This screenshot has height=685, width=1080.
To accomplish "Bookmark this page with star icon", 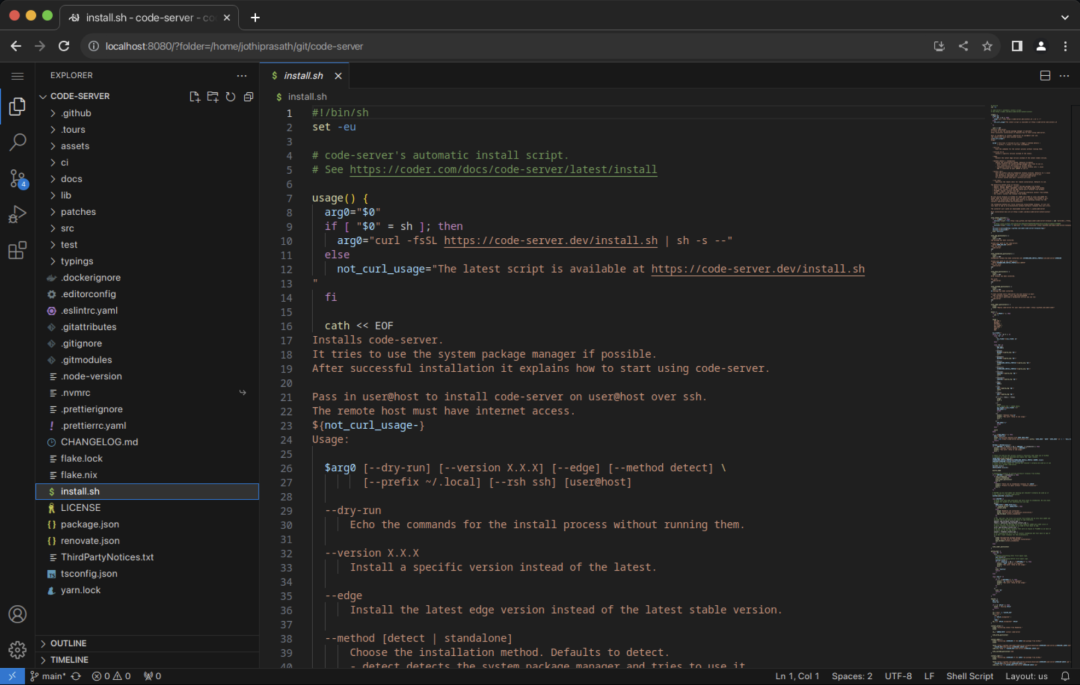I will 987,46.
